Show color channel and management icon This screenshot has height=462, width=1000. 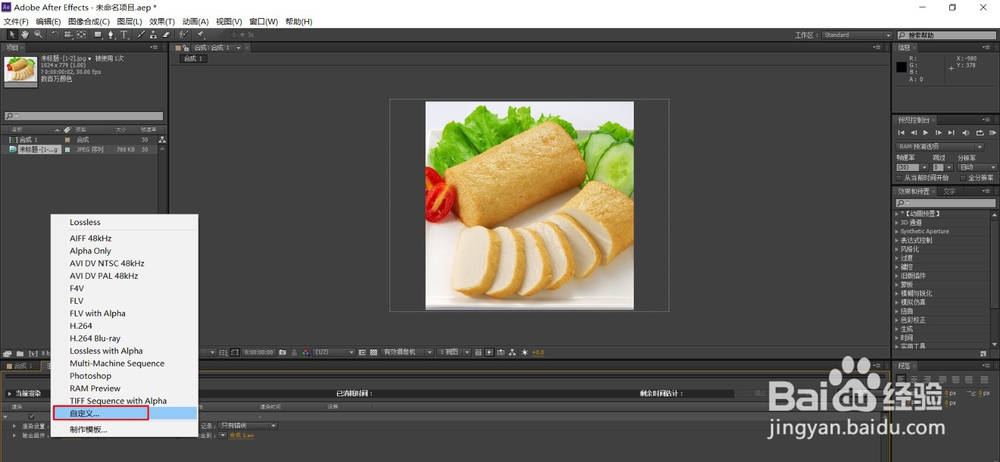pos(305,352)
